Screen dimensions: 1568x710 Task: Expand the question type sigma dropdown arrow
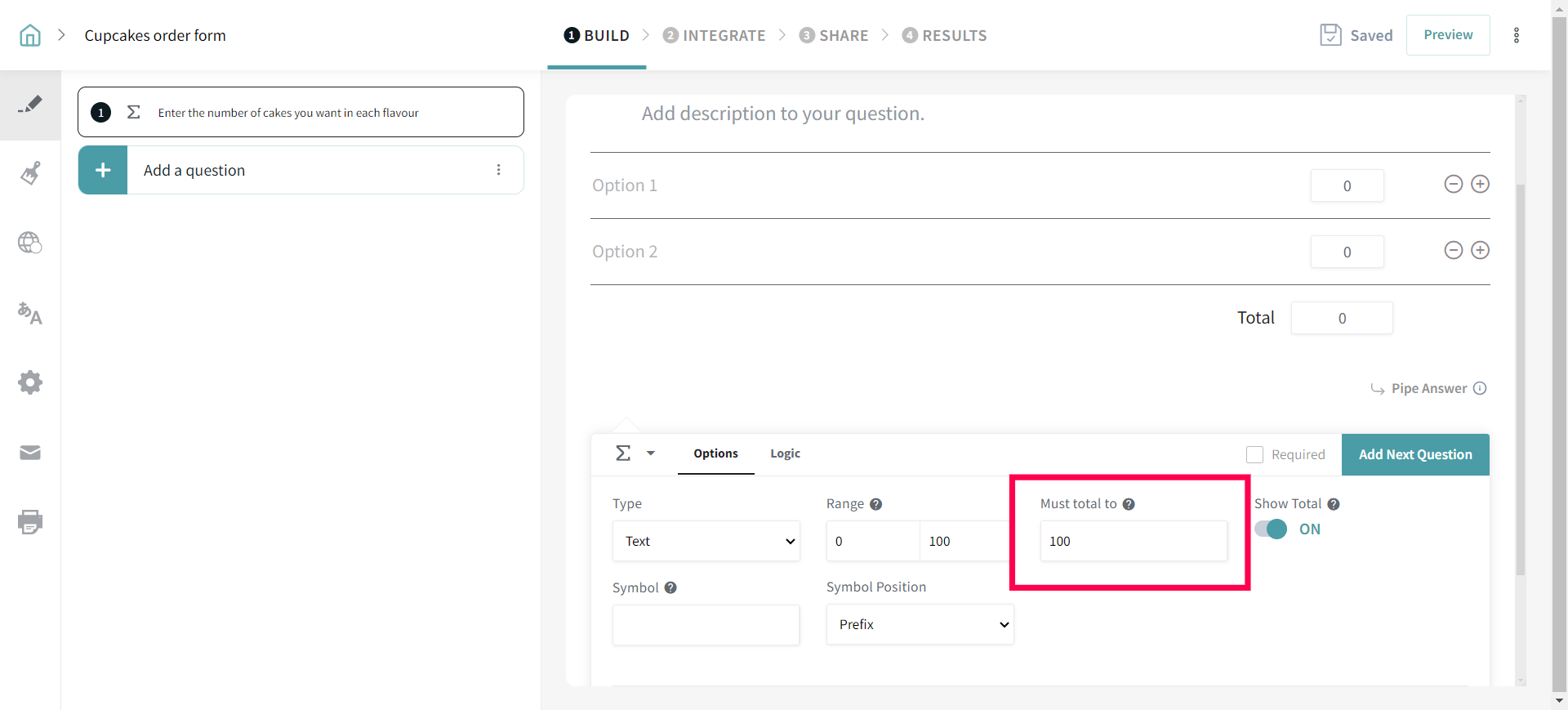coord(651,453)
